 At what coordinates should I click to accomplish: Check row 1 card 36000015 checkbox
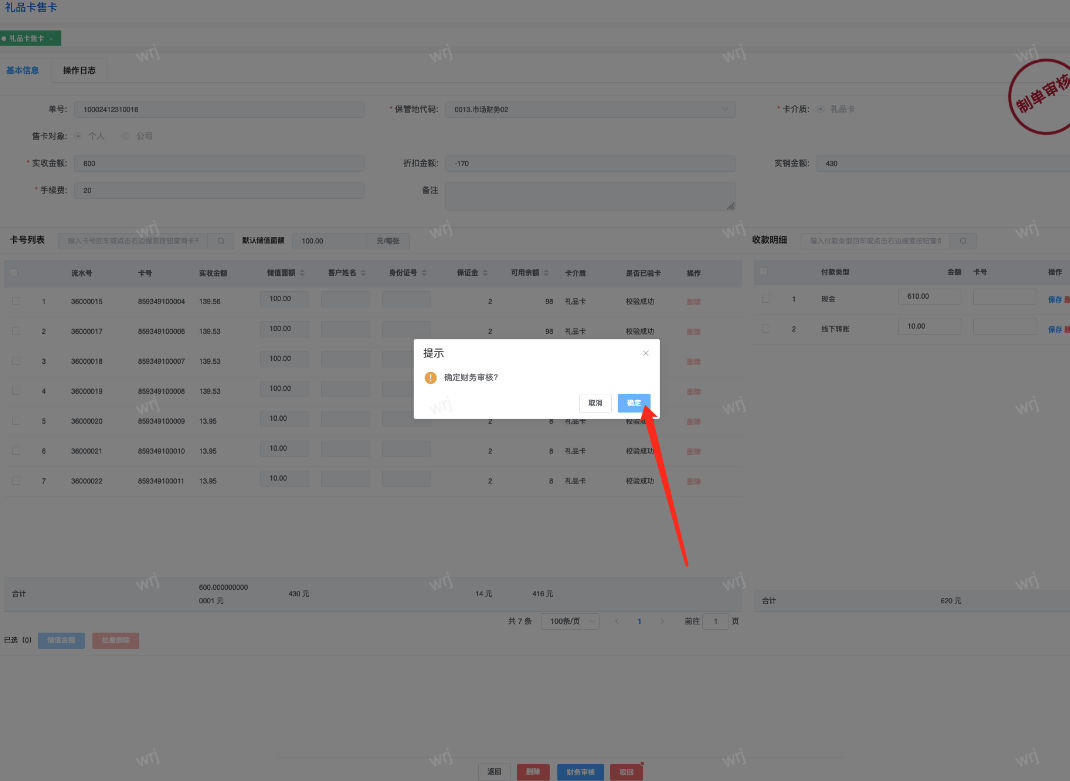coord(16,301)
